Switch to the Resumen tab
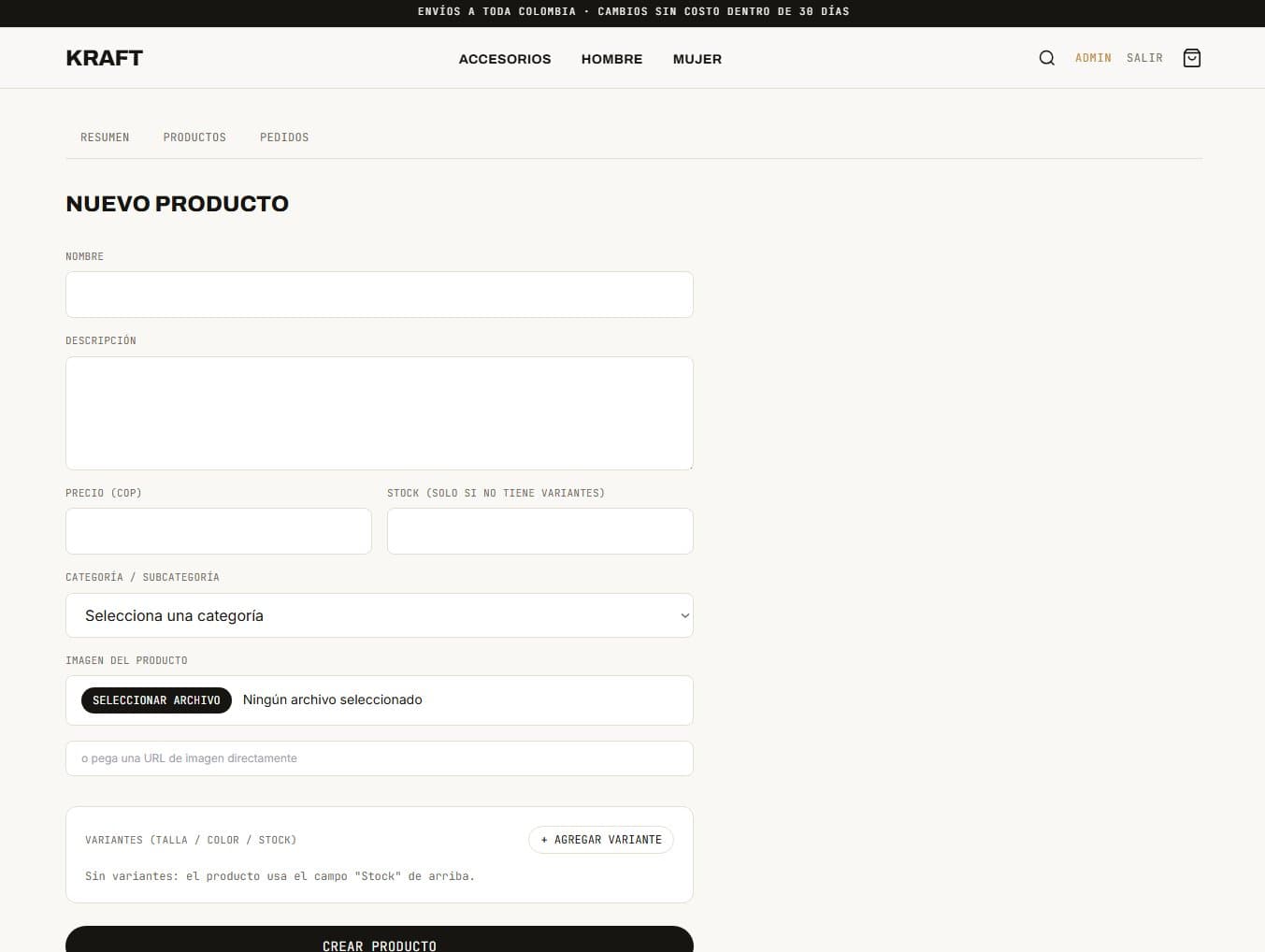 tap(105, 137)
